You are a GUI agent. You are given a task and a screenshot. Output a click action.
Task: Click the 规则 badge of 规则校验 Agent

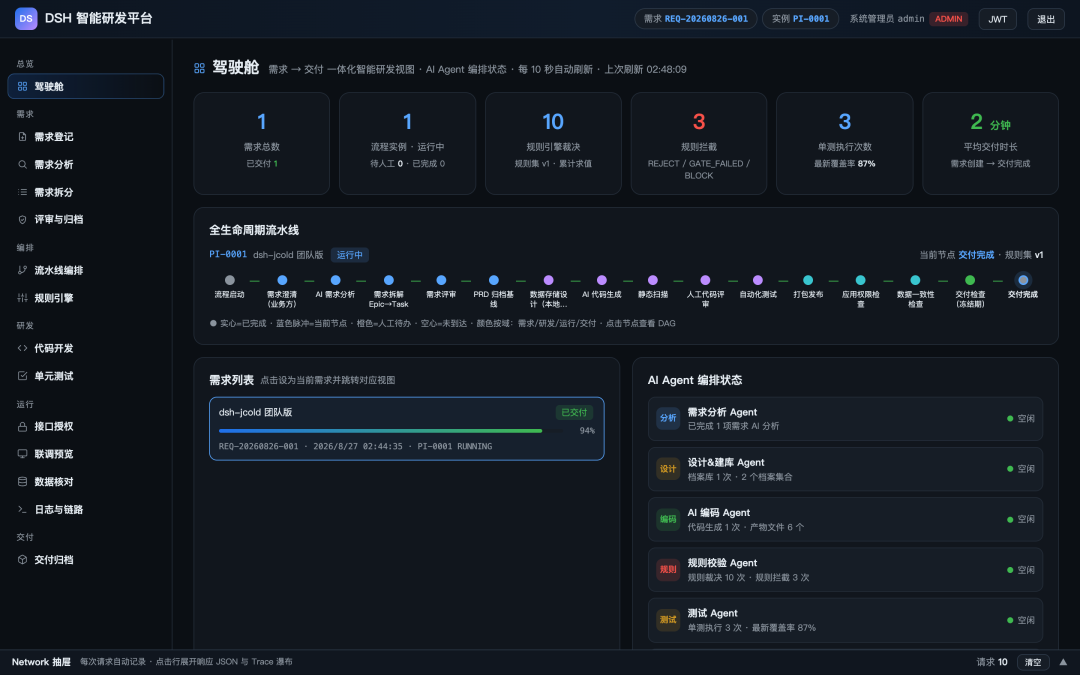[668, 570]
